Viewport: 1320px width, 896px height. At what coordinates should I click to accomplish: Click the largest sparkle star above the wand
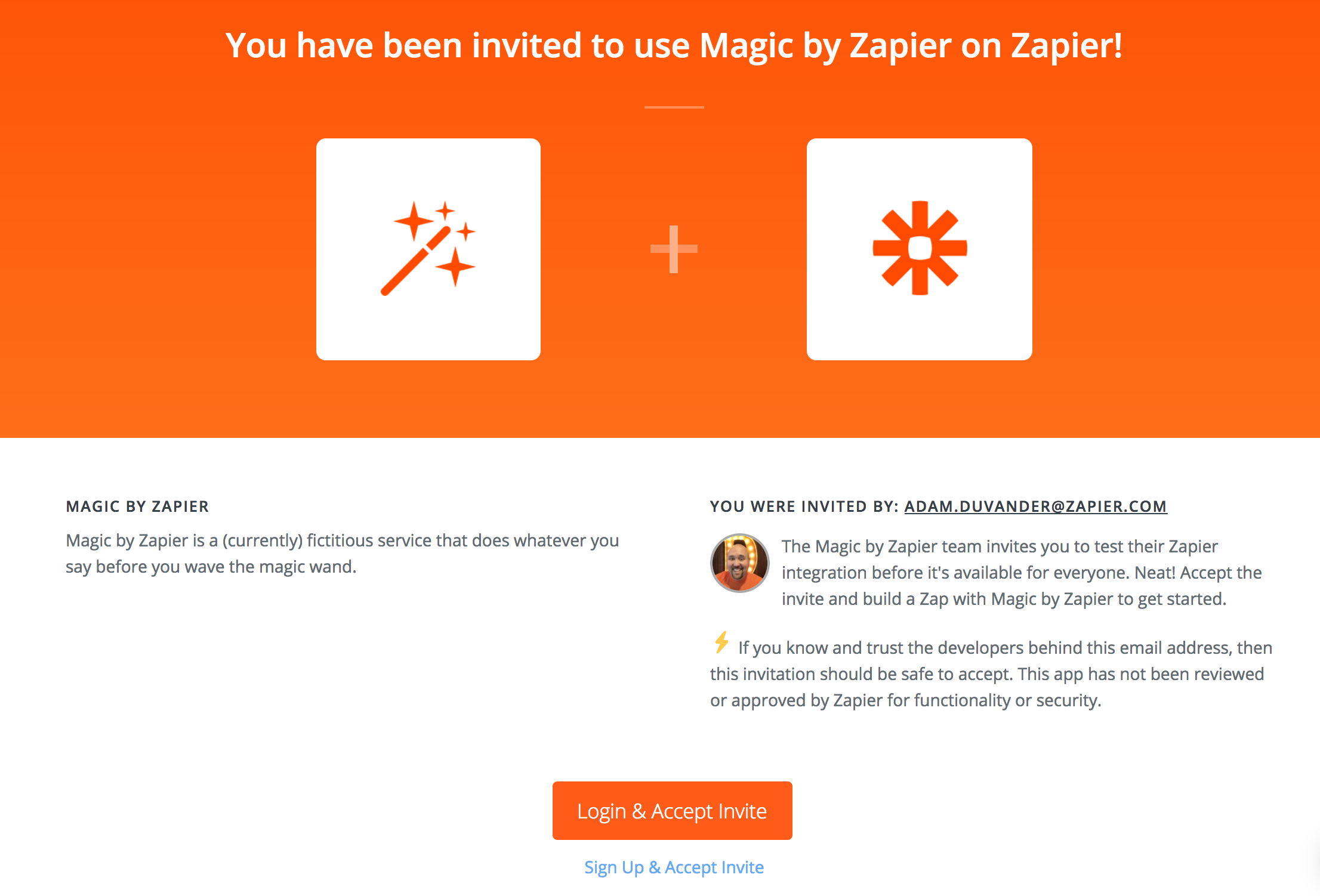click(x=414, y=221)
